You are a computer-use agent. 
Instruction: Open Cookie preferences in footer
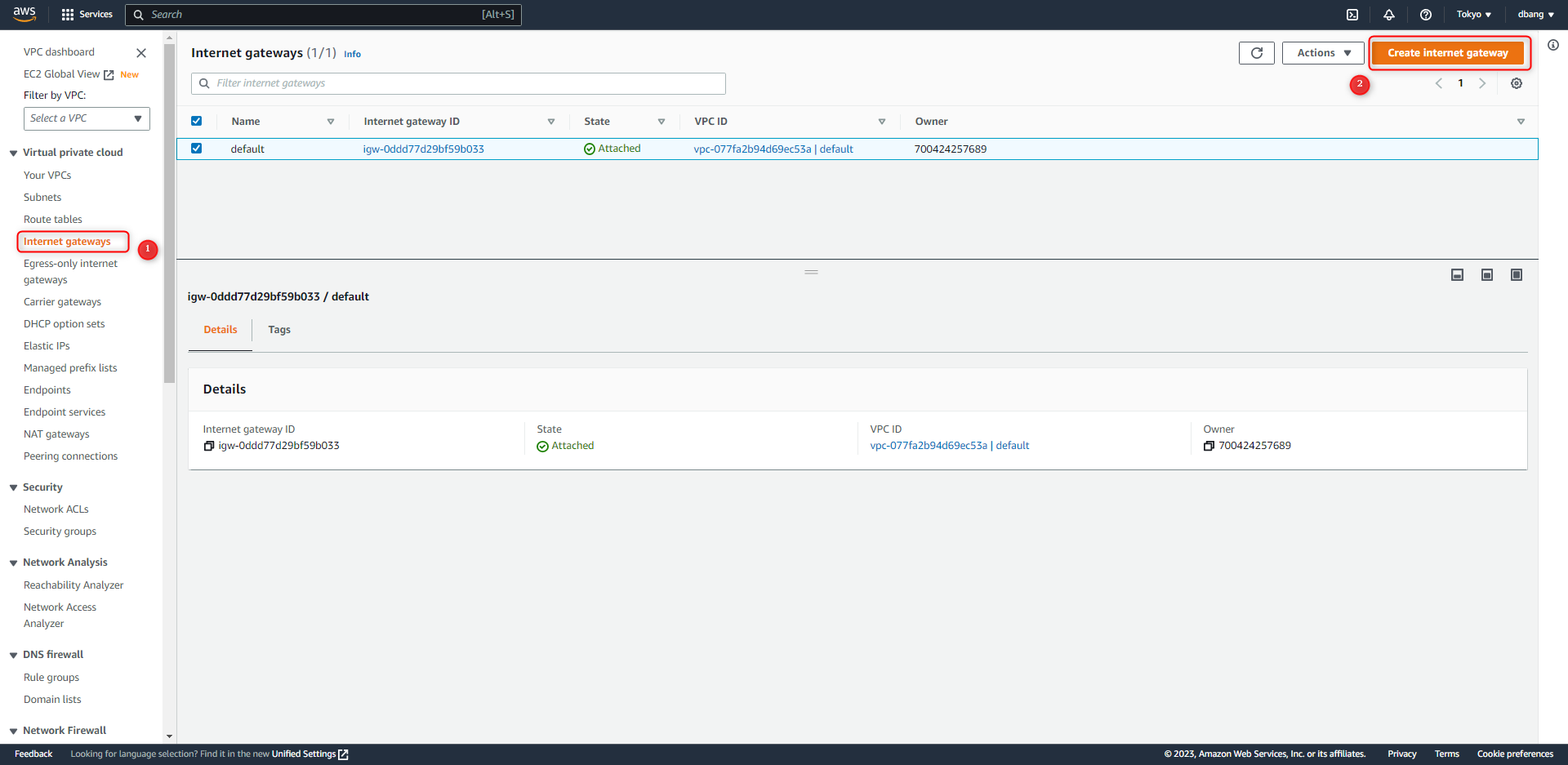click(1515, 754)
